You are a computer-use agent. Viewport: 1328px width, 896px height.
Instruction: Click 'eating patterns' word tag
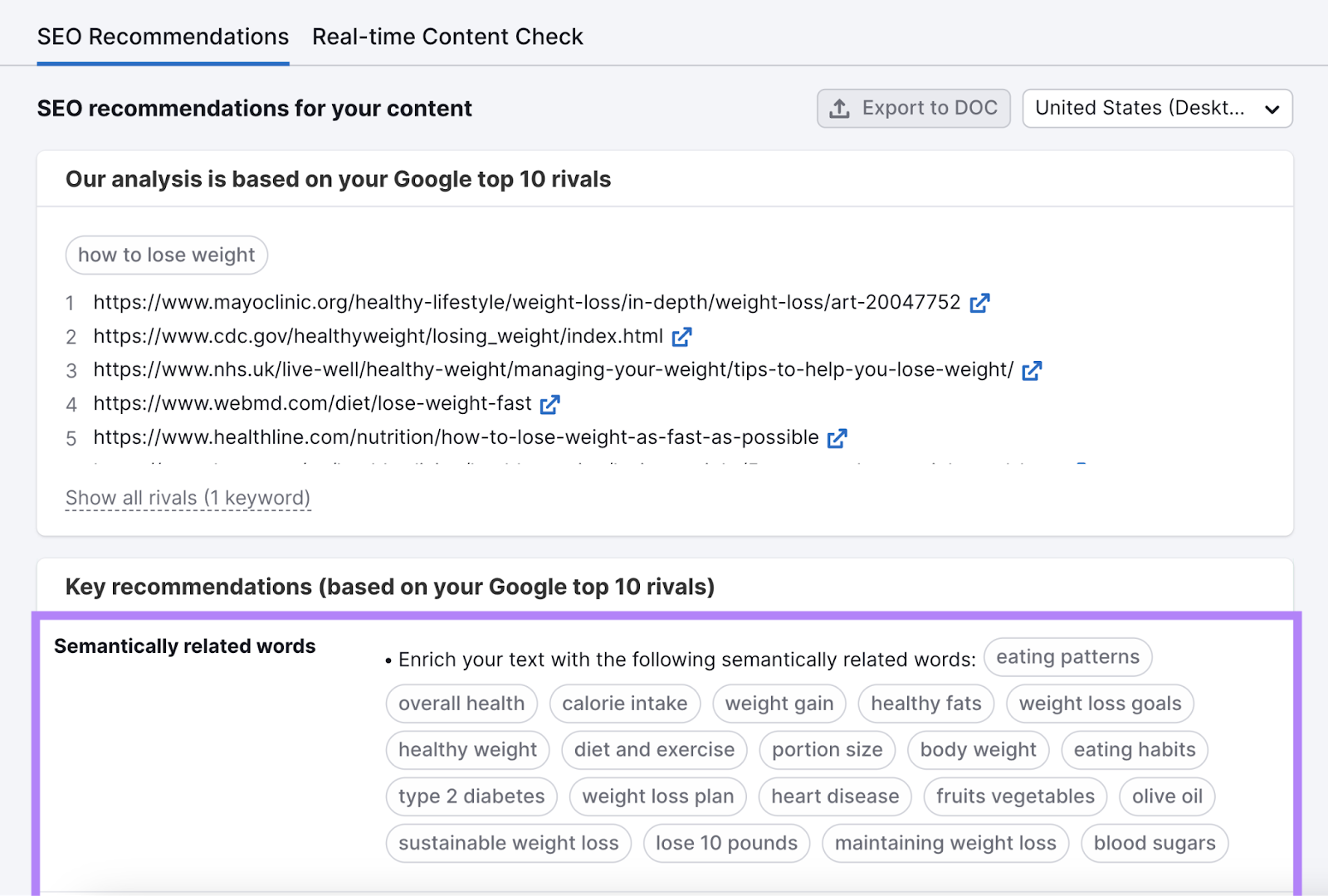1067,657
